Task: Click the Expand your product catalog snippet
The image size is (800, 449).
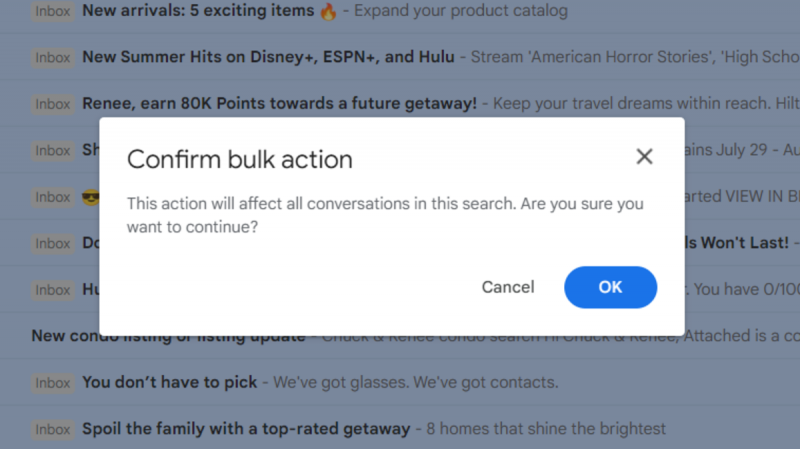Action: (x=461, y=11)
